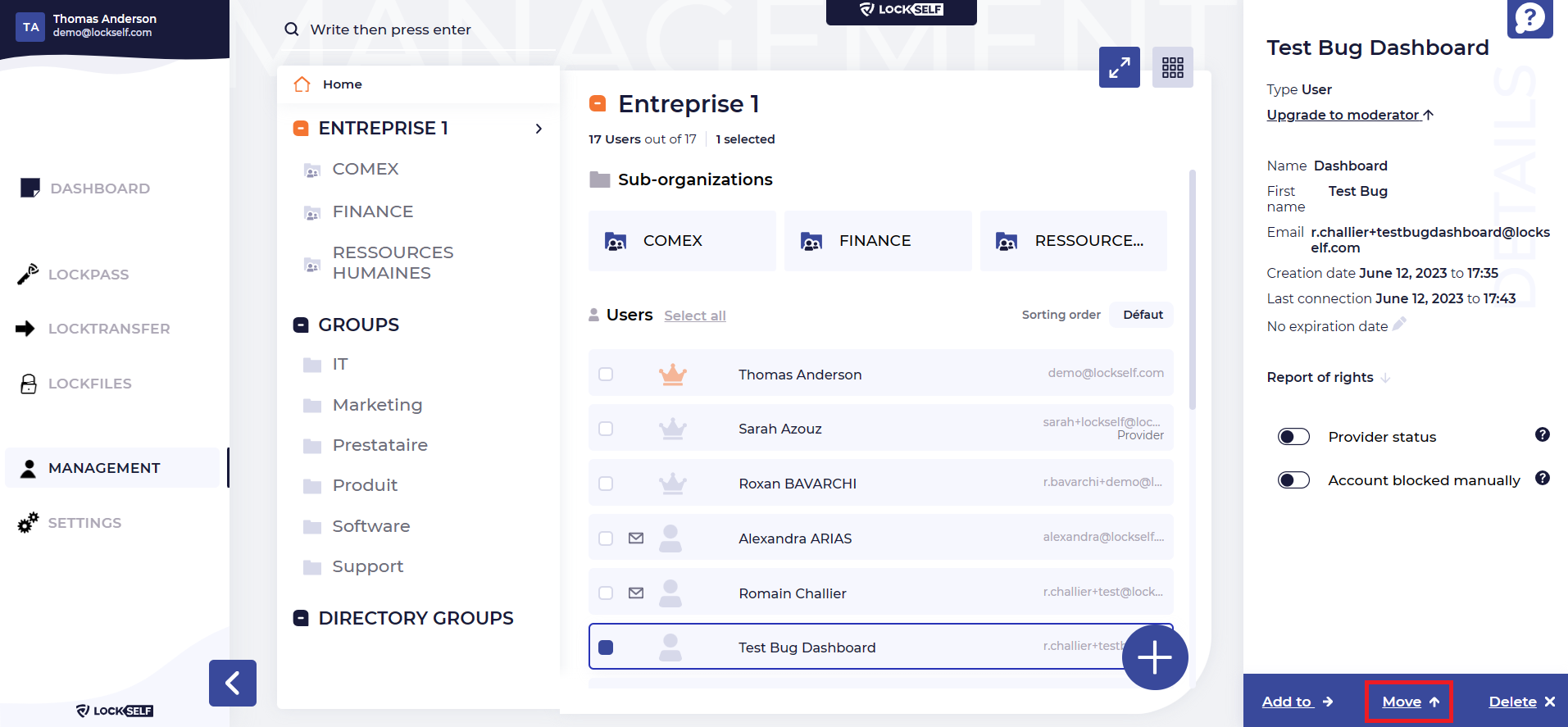1568x727 pixels.
Task: Select the IT group
Action: [339, 364]
